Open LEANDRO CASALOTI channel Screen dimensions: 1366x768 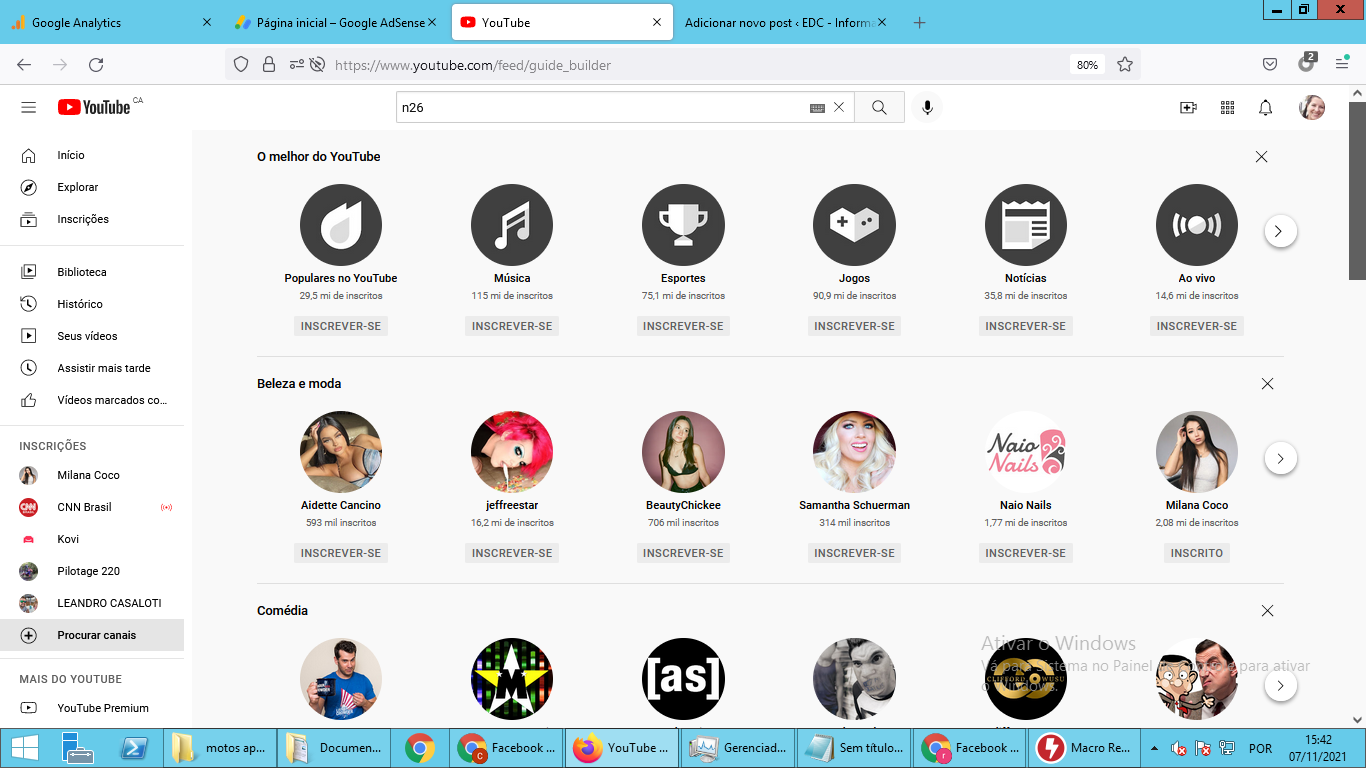tap(92, 603)
